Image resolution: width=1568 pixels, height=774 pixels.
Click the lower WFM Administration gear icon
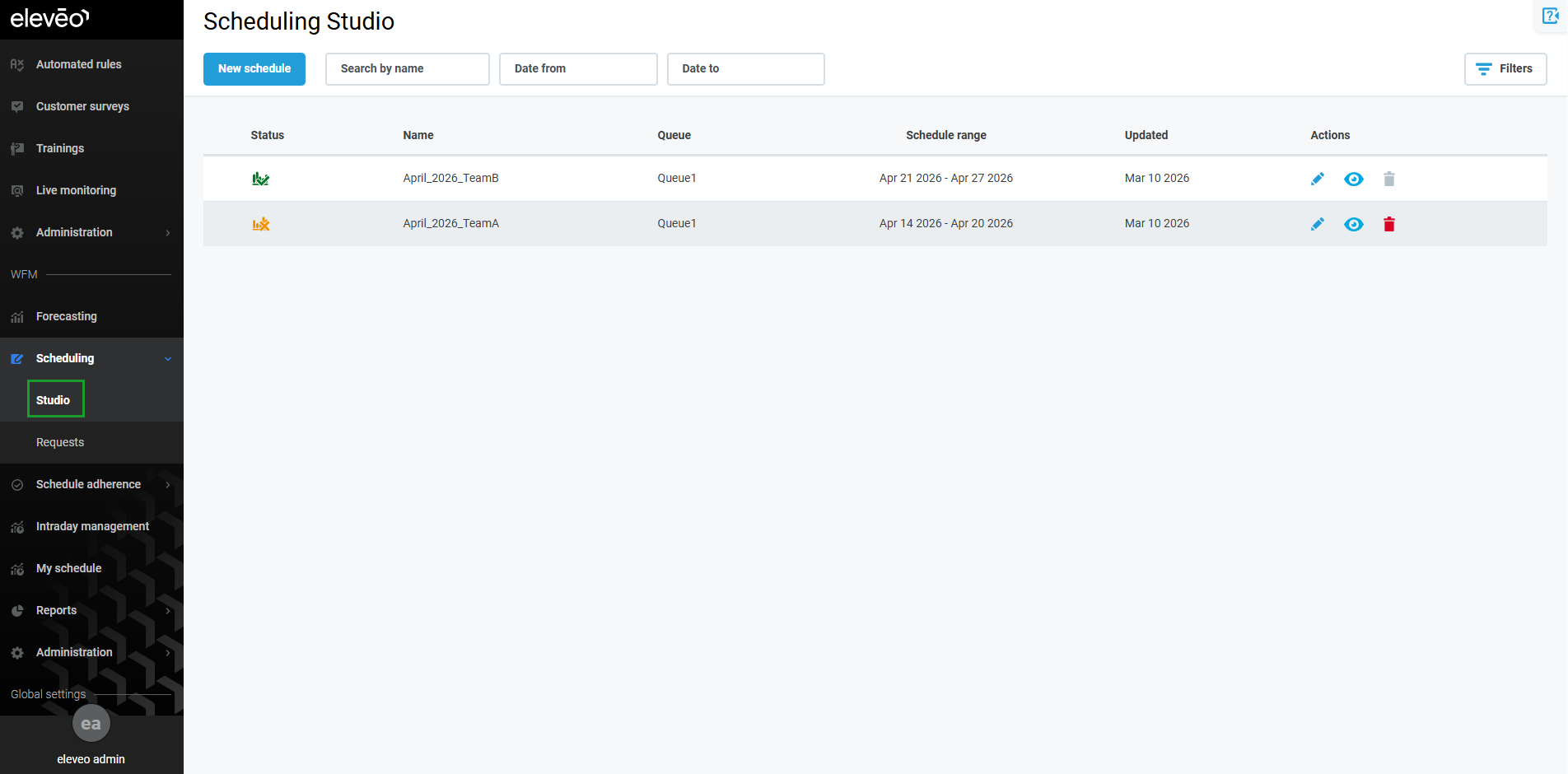[17, 652]
